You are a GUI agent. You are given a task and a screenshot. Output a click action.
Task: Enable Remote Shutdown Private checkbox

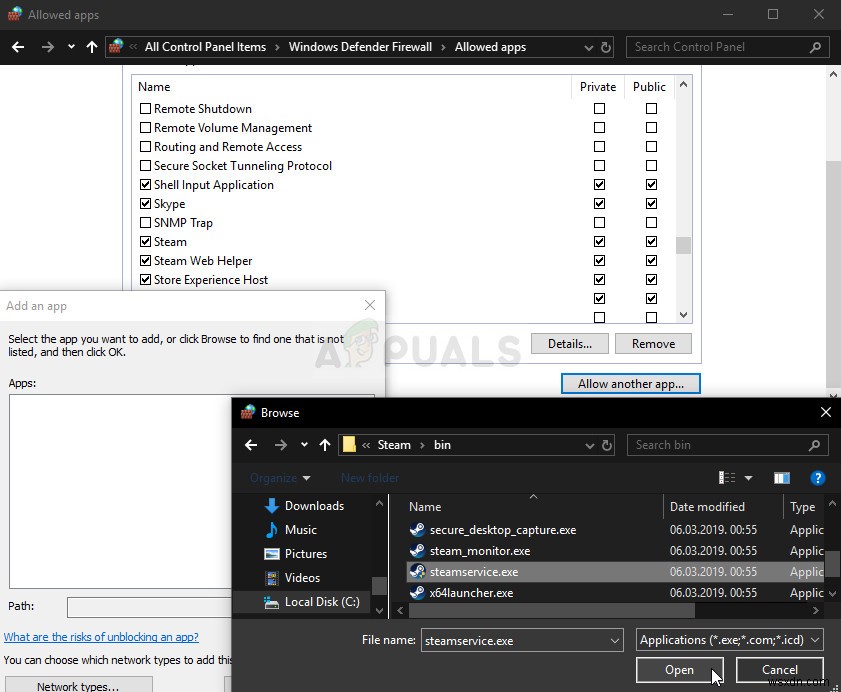tap(599, 109)
